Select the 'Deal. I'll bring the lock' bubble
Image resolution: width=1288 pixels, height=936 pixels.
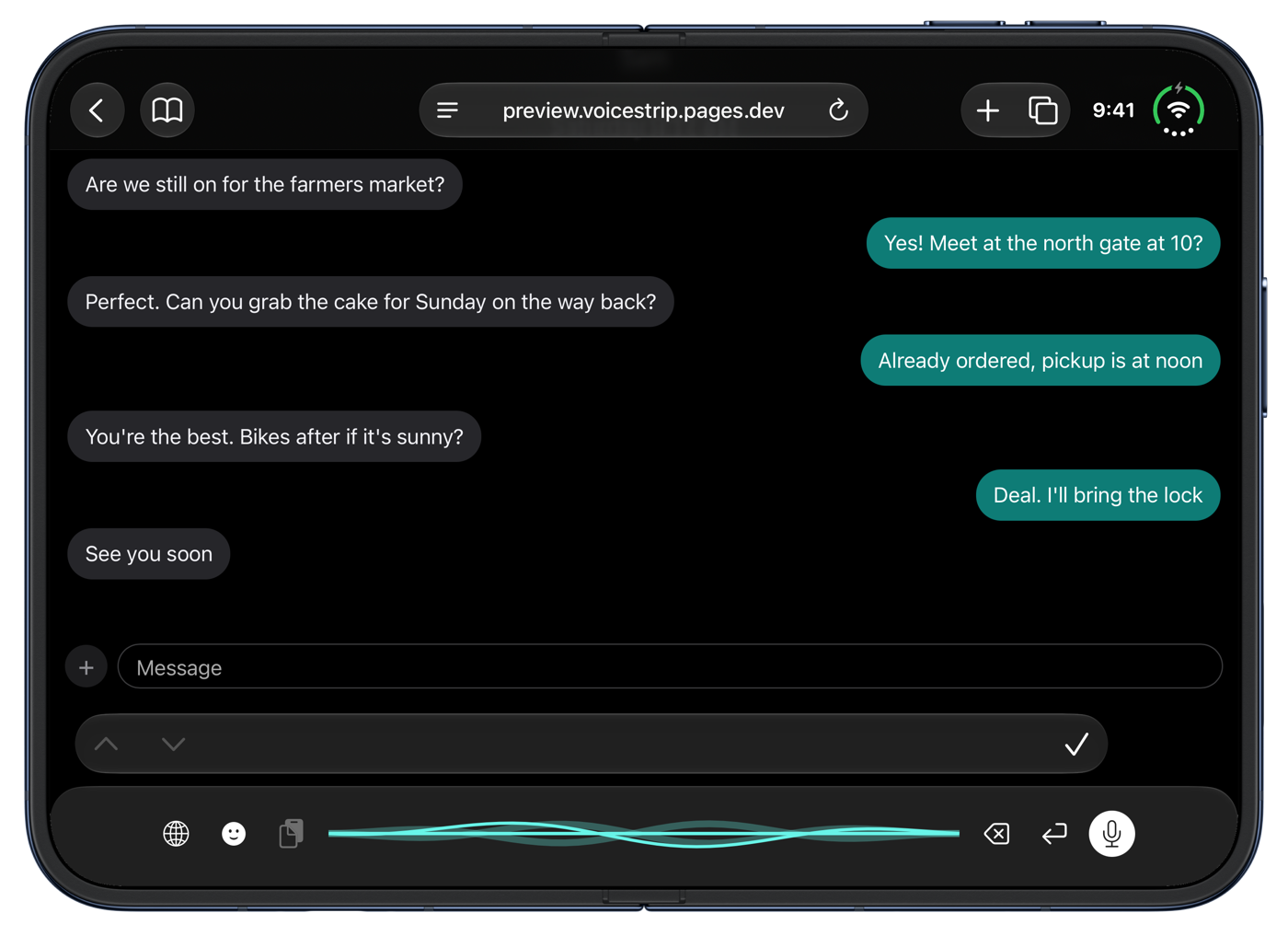click(x=1098, y=495)
